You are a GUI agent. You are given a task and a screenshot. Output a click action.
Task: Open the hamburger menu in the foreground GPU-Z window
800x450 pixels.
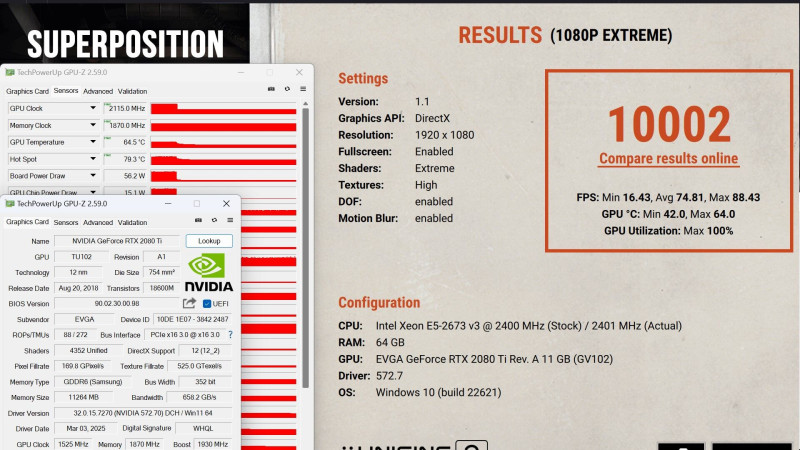pyautogui.click(x=230, y=220)
